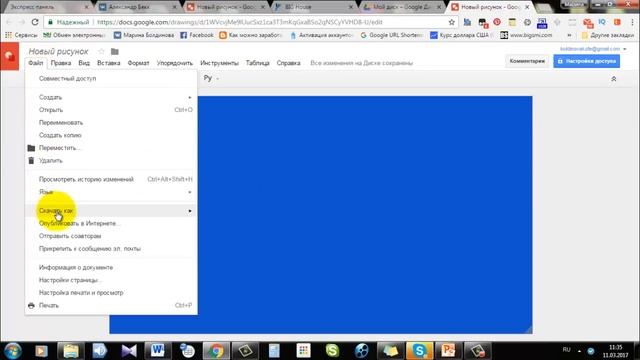Image resolution: width=640 pixels, height=360 pixels.
Task: Choose 'Опубликовать в Интернете'
Action: point(111,223)
